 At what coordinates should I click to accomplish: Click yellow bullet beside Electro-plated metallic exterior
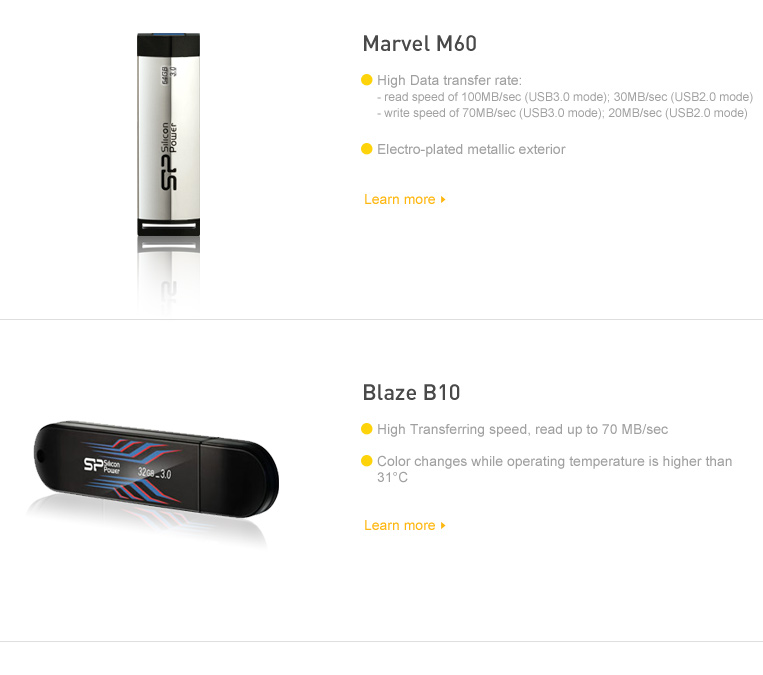(367, 149)
